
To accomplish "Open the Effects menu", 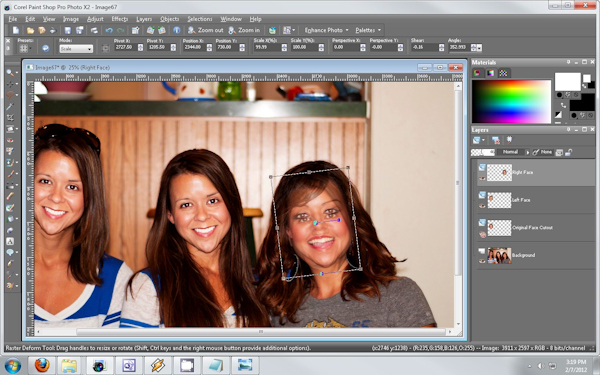I will (x=120, y=19).
